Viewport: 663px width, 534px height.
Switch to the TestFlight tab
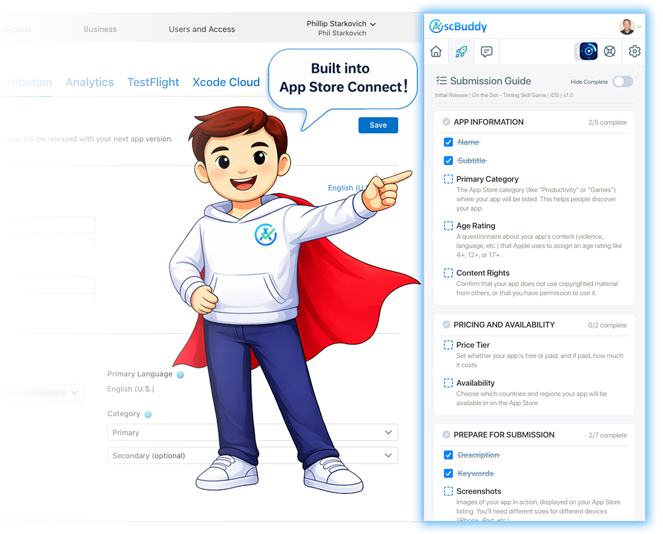click(x=153, y=82)
